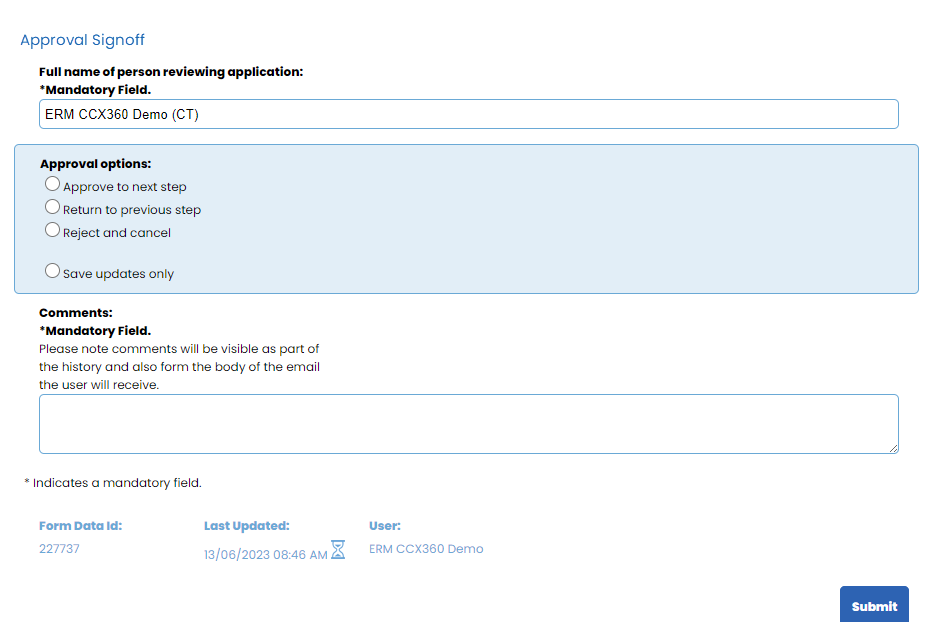
Task: Click the Form Data Id value 227737
Action: (x=59, y=549)
